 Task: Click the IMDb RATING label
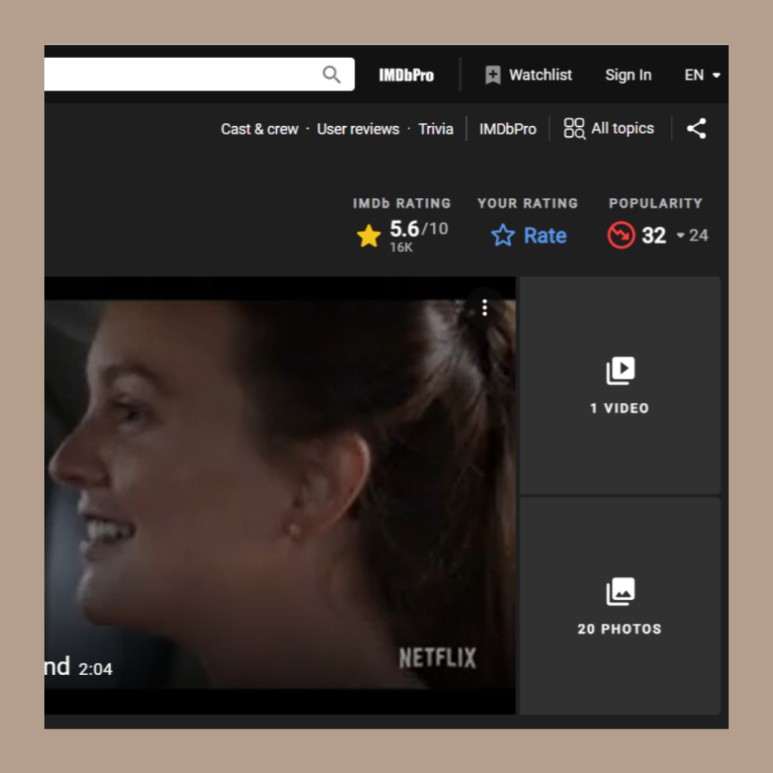[x=402, y=203]
